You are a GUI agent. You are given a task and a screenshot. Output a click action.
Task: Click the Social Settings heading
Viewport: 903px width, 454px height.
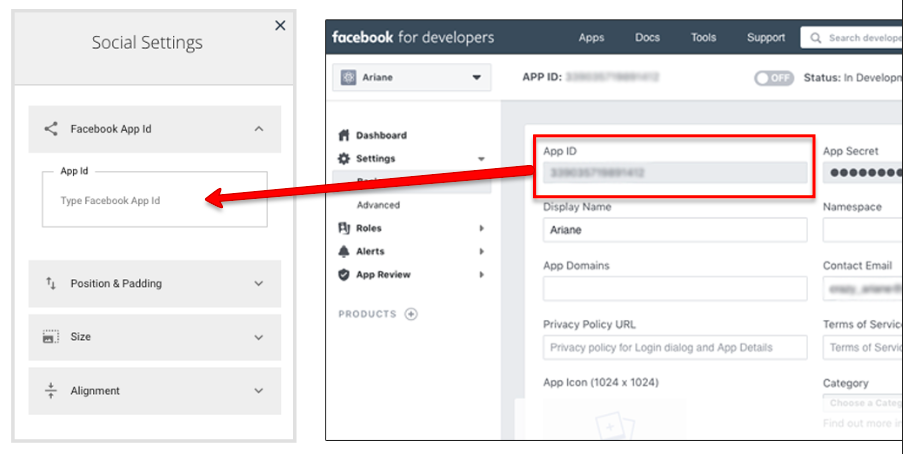pos(147,43)
